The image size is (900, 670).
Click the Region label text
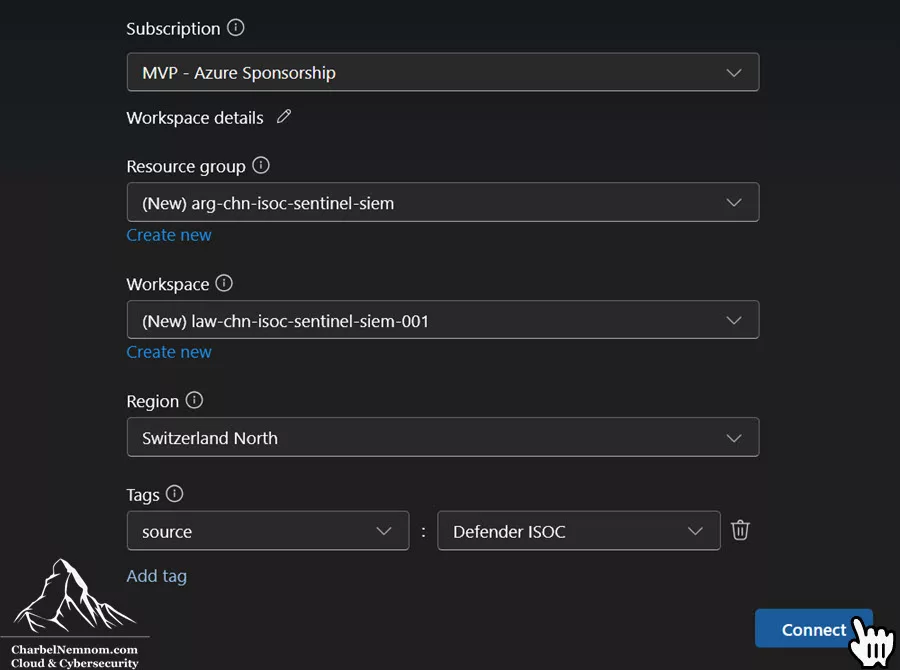[x=152, y=401]
